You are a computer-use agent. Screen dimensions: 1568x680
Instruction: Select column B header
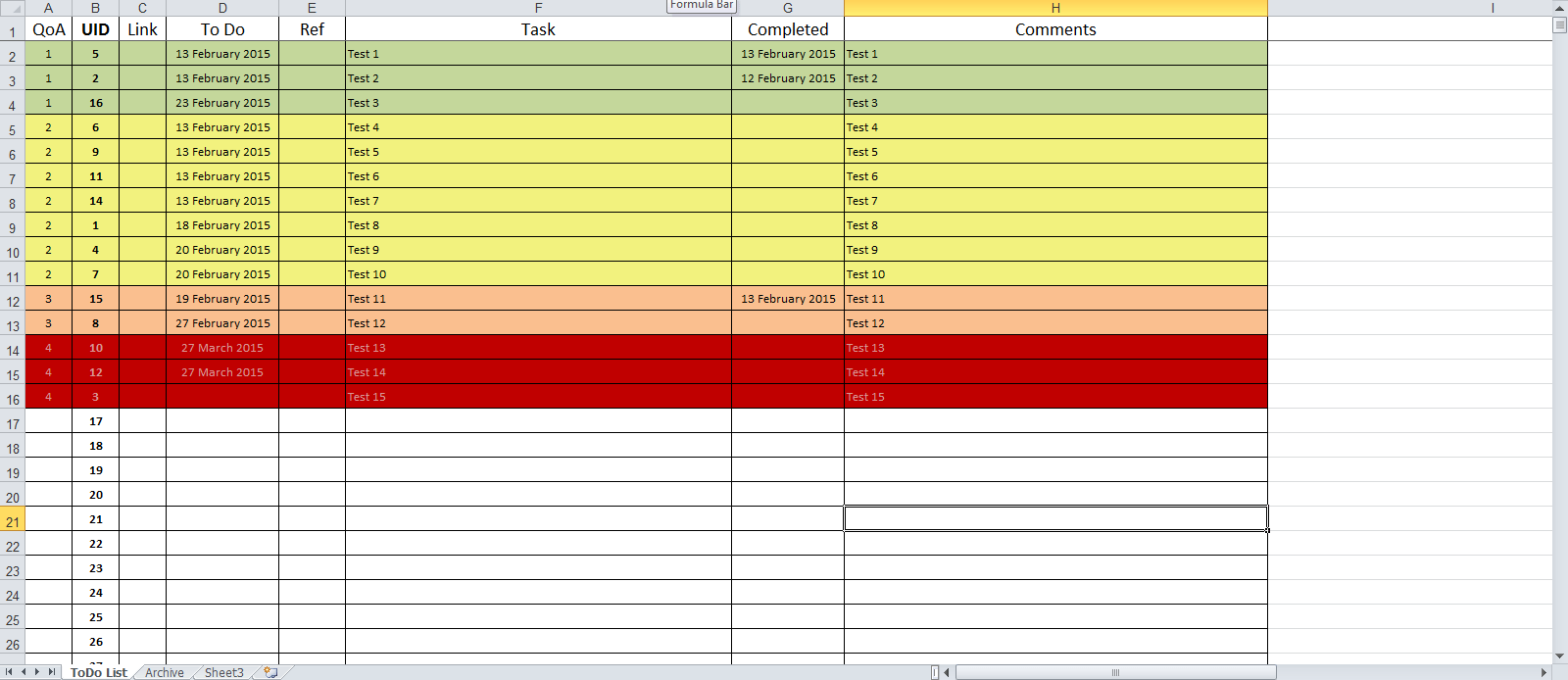[95, 8]
